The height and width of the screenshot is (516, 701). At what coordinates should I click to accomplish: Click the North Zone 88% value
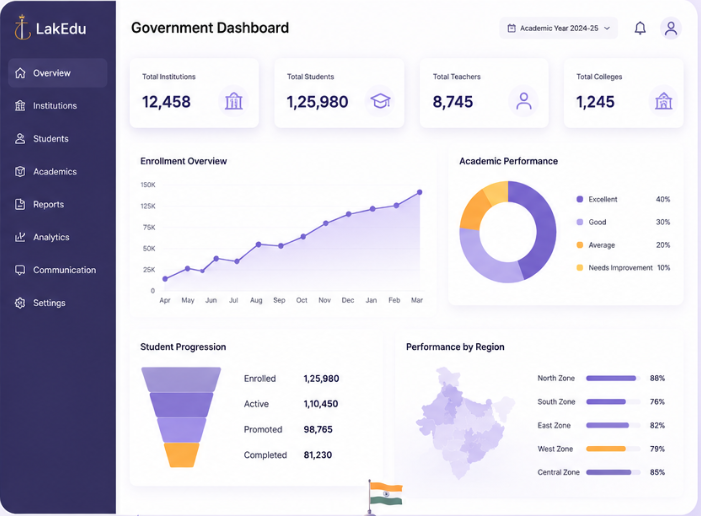tap(657, 378)
